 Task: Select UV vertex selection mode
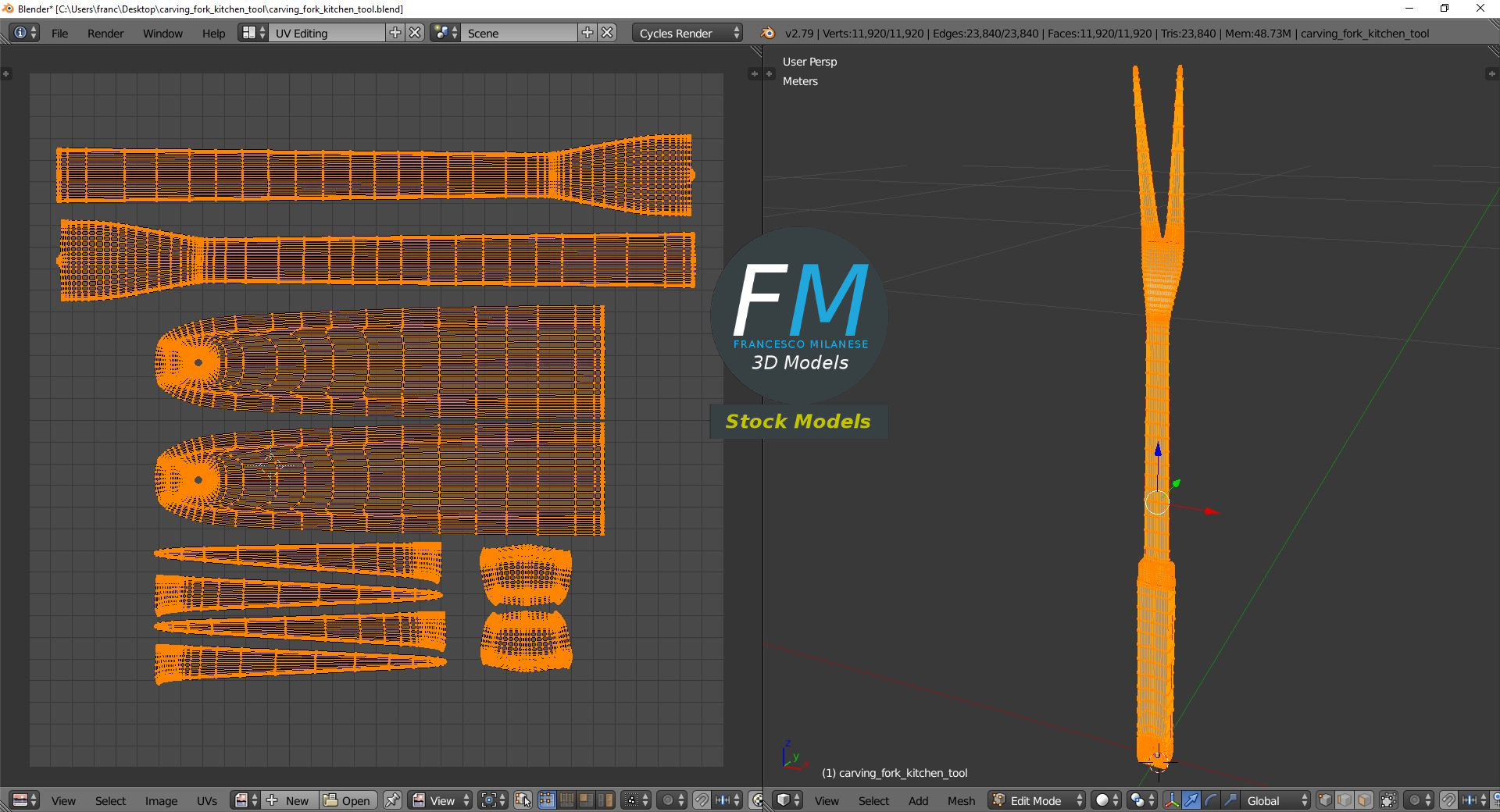click(546, 800)
